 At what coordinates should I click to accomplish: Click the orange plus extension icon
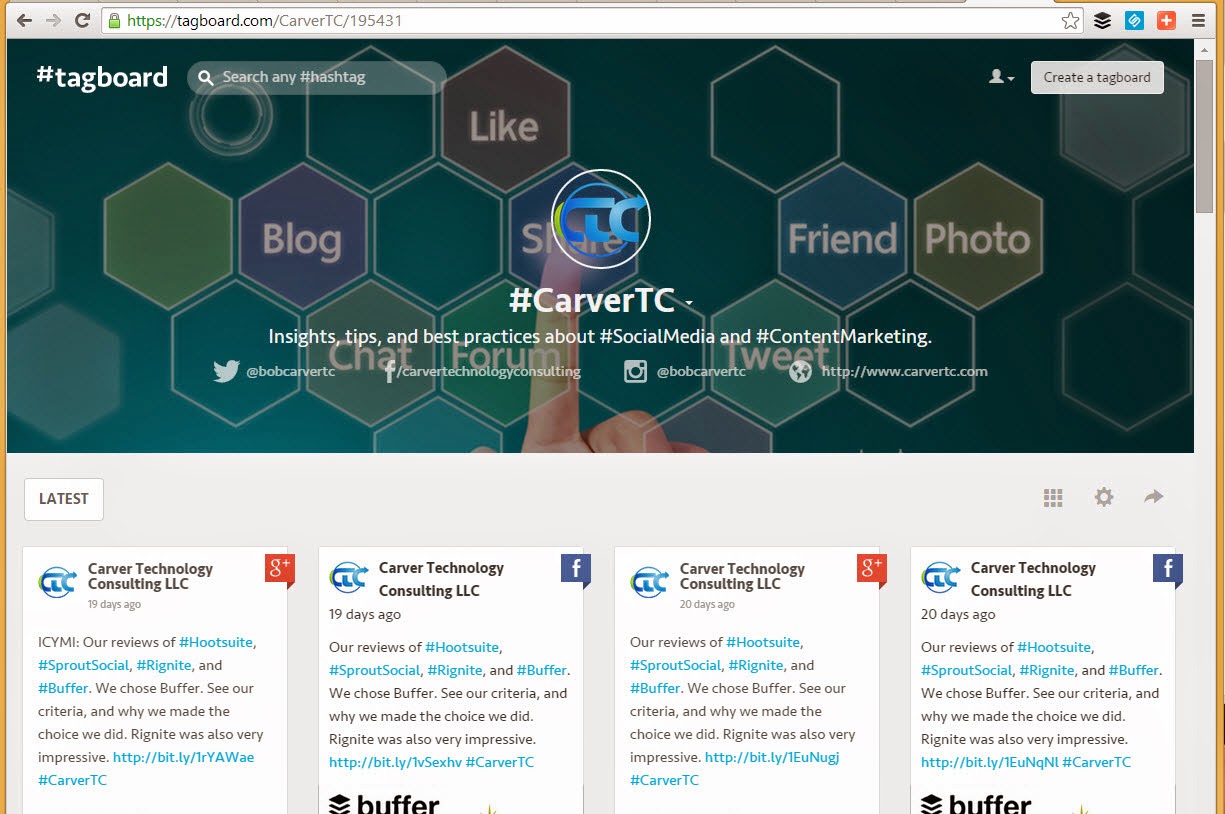coord(1166,20)
